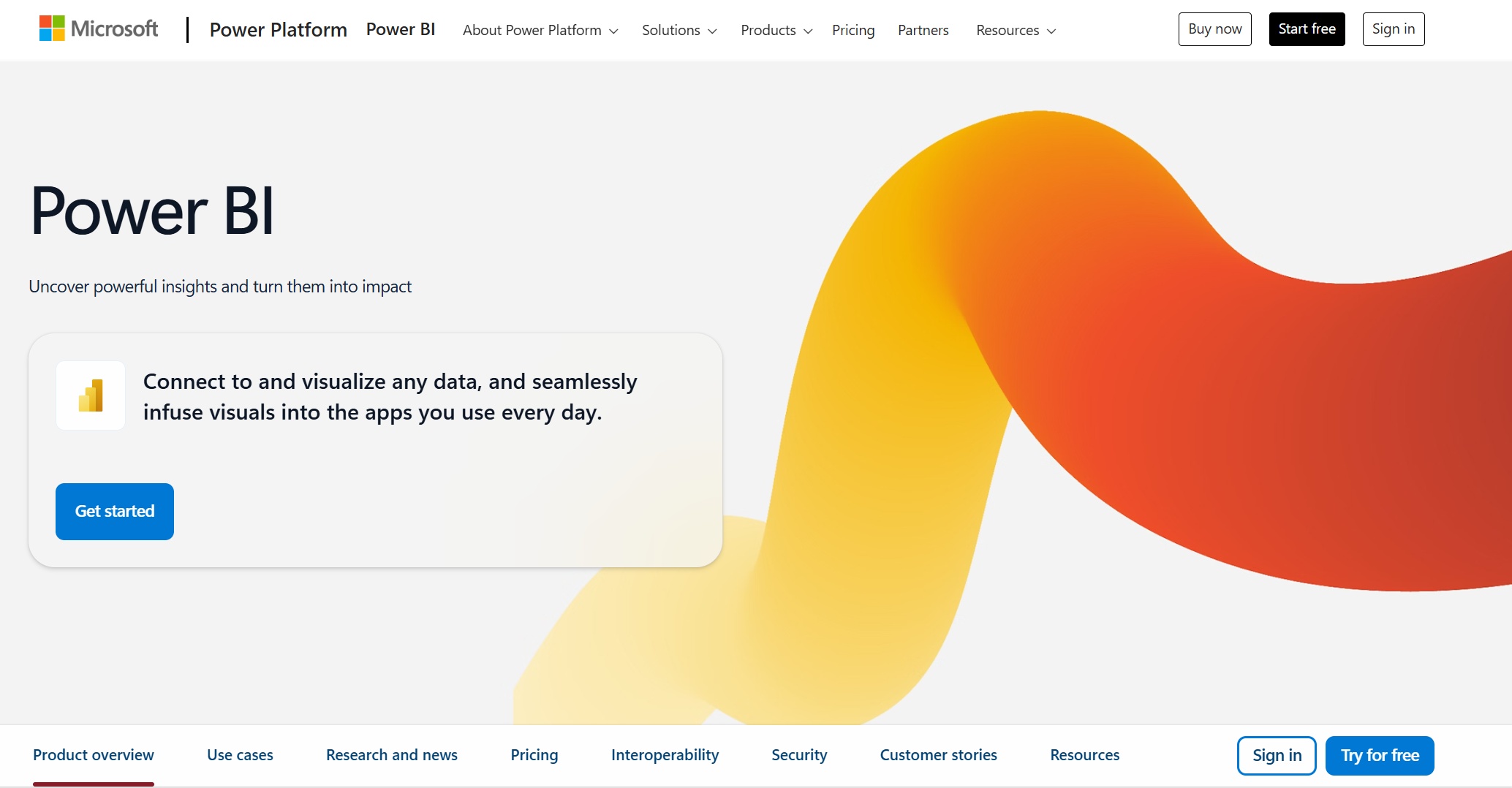Select the Interoperability tab

pos(664,755)
